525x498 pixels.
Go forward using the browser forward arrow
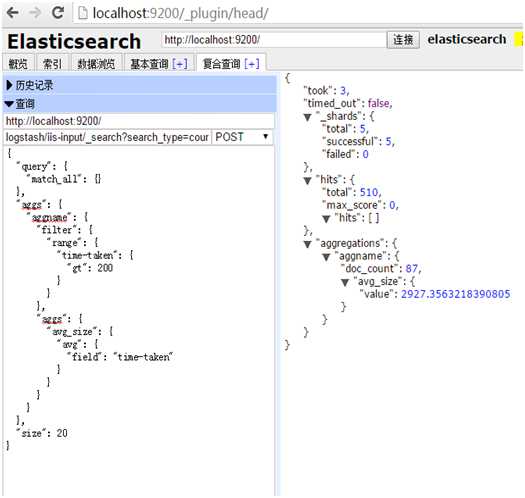pos(35,13)
